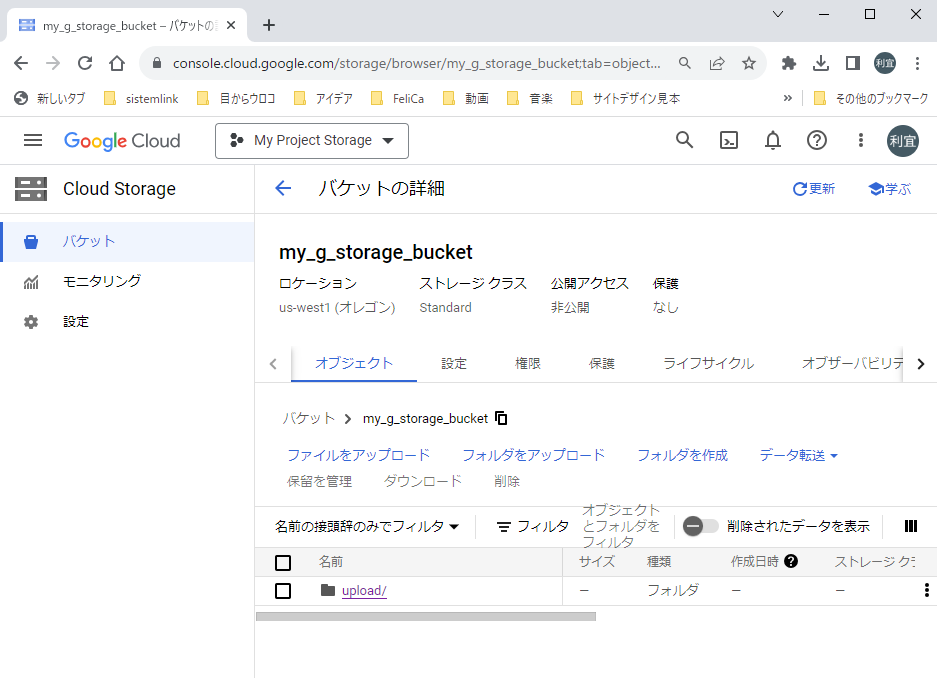Viewport: 937px width, 678px height.
Task: Copy the bucket name with the copy icon
Action: pyautogui.click(x=501, y=418)
